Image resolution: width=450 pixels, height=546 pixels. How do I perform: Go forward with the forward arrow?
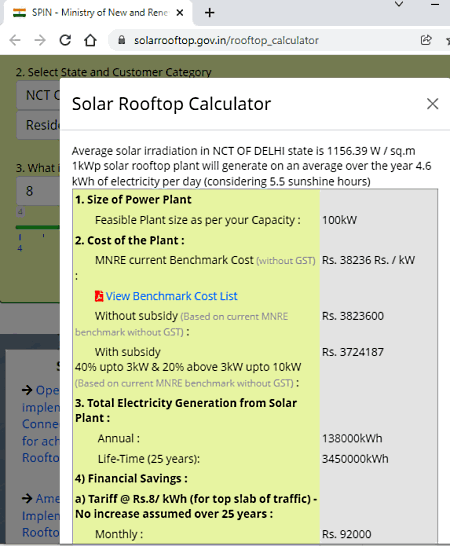[x=40, y=40]
